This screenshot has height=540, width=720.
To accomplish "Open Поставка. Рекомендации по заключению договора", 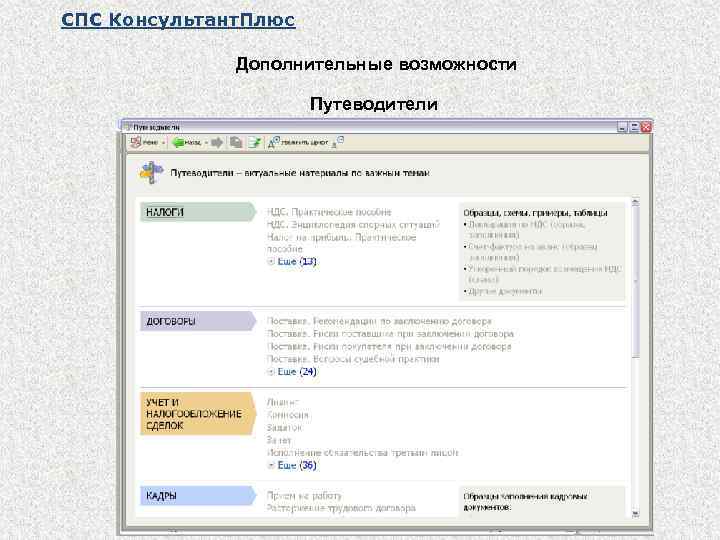I will pyautogui.click(x=379, y=321).
